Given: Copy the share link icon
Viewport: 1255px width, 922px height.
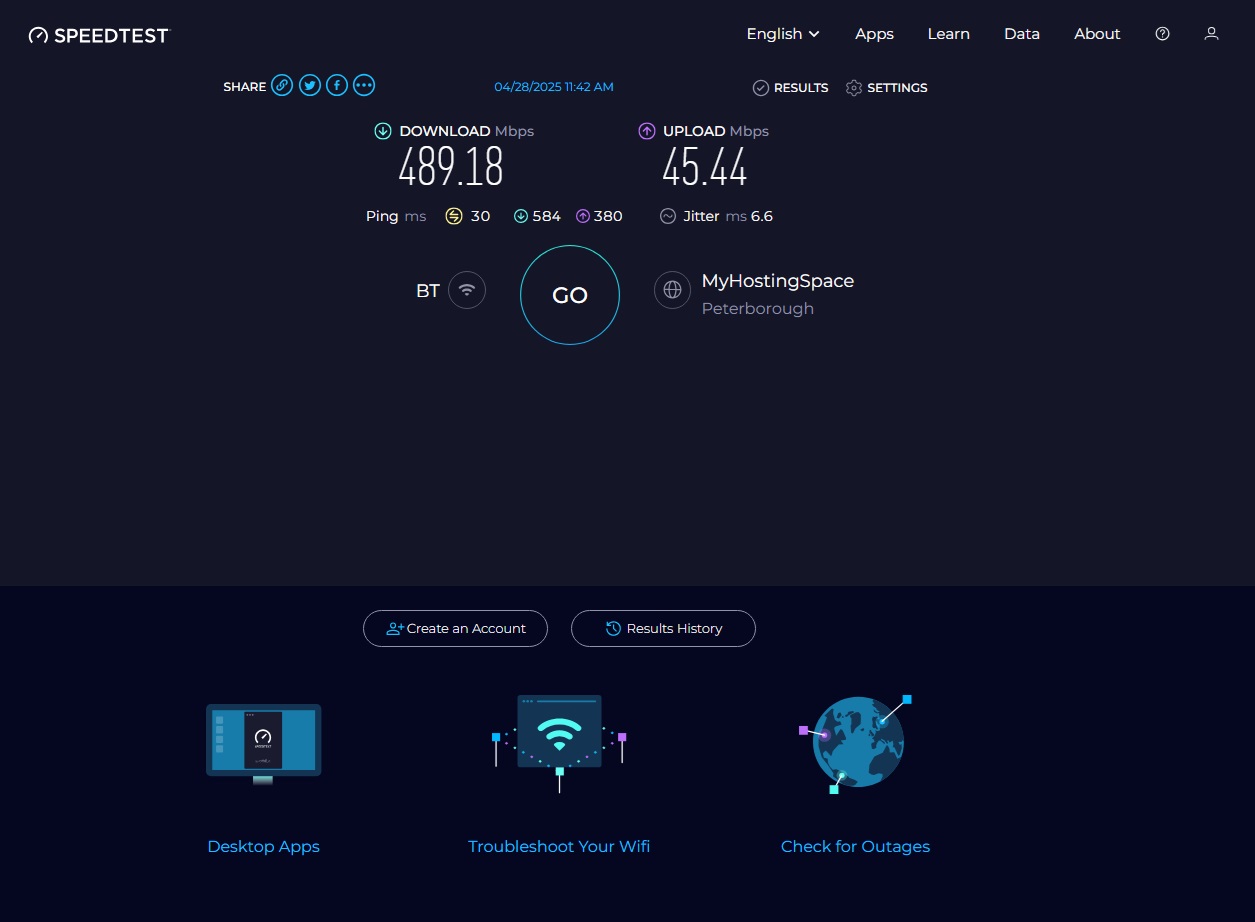Looking at the screenshot, I should (283, 86).
